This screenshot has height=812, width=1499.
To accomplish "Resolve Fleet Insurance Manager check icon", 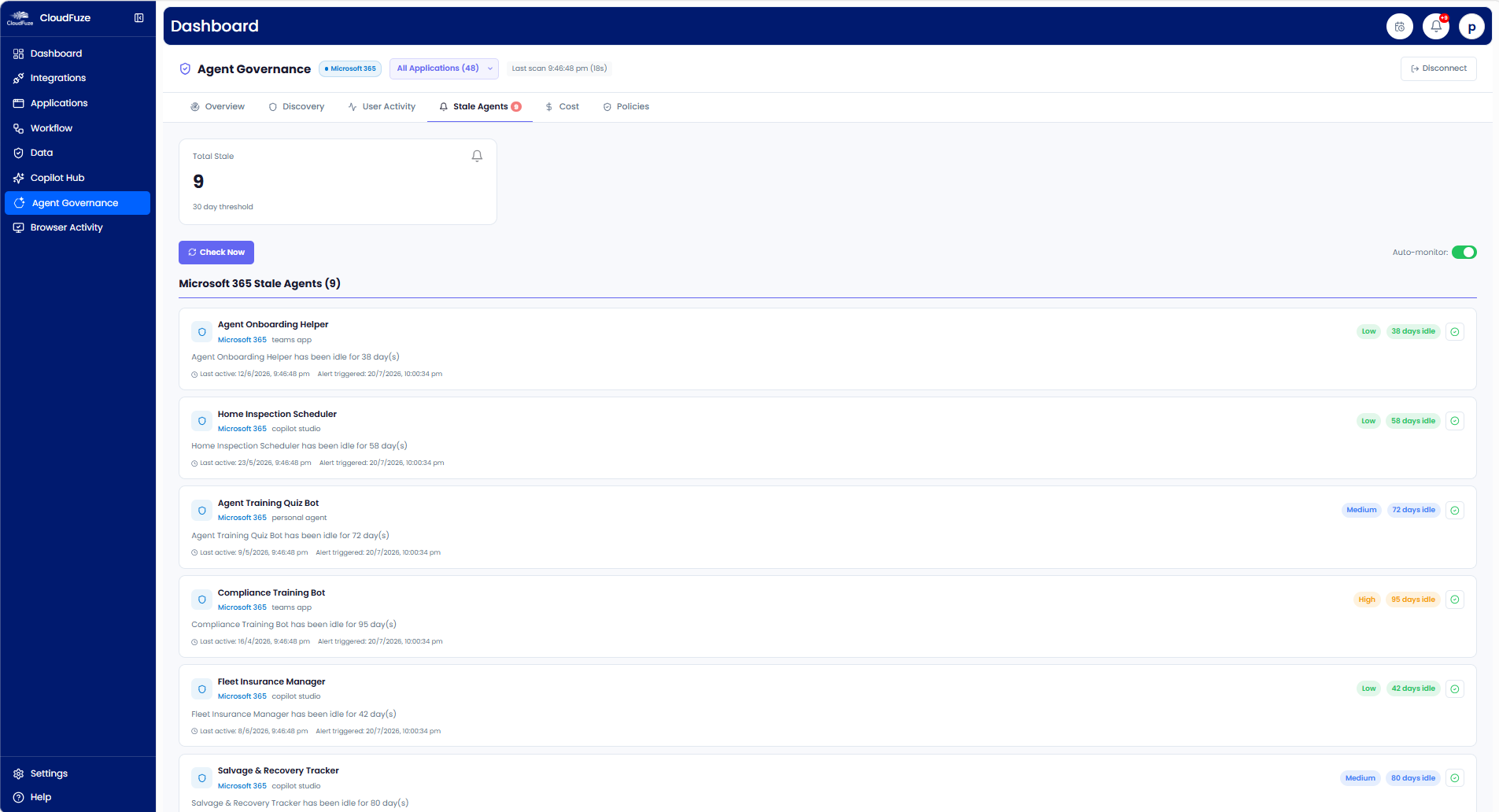I will pyautogui.click(x=1455, y=689).
